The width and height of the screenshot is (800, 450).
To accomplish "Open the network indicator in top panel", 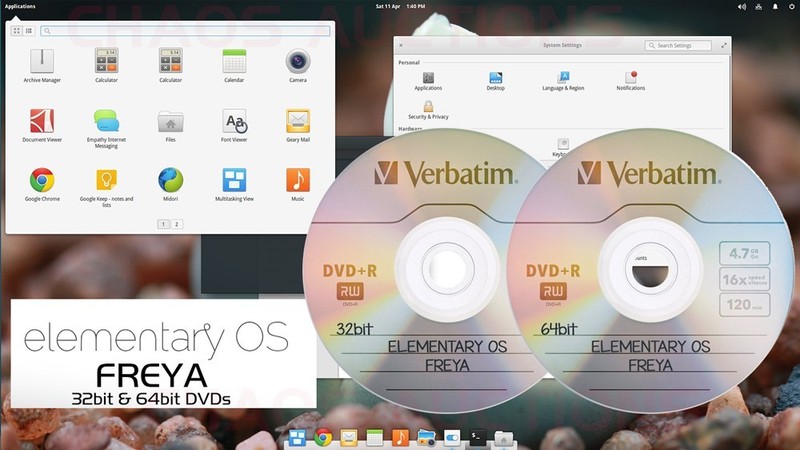I will [759, 7].
